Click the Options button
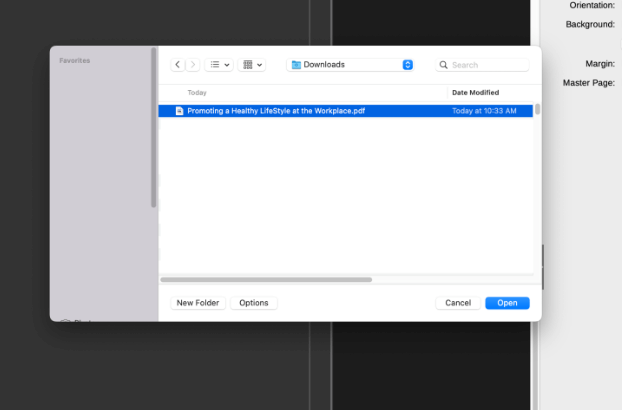This screenshot has width=622, height=410. pos(254,303)
